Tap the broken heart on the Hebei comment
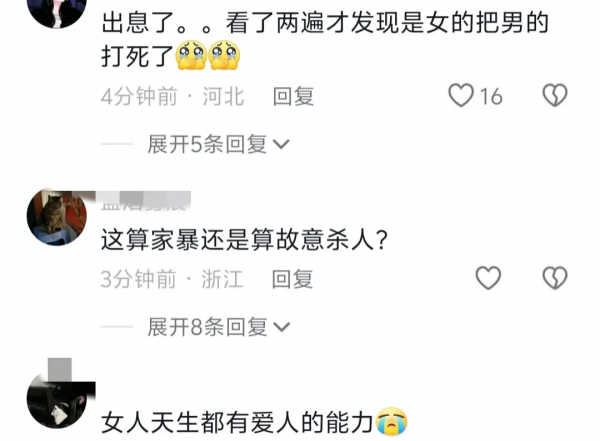Screen dimensions: 600x441 point(555,95)
